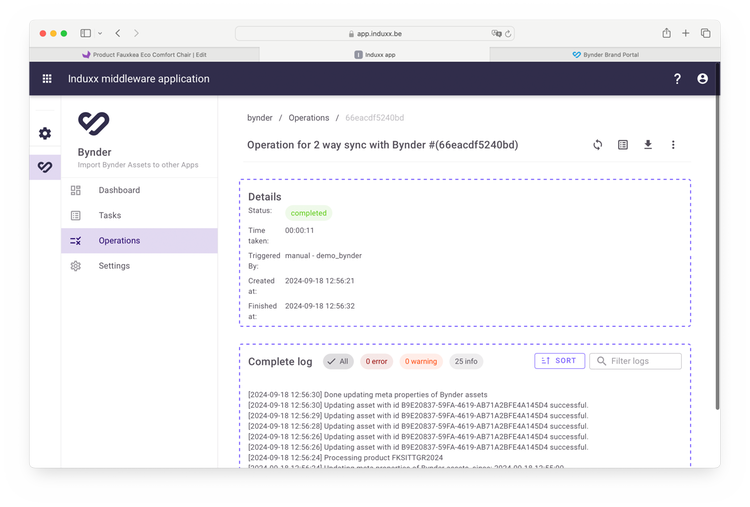Screen dimensions: 750x507
Task: Go forward with the browser forward arrow
Action: pos(136,33)
